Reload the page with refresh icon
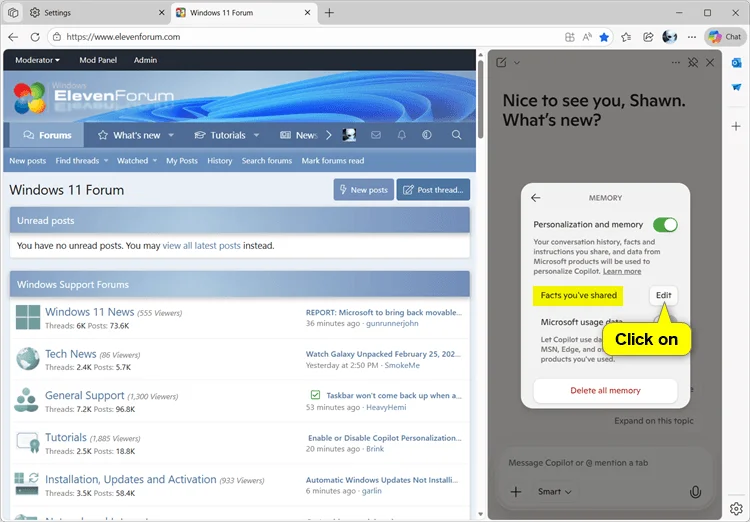This screenshot has height=522, width=750. tap(35, 37)
